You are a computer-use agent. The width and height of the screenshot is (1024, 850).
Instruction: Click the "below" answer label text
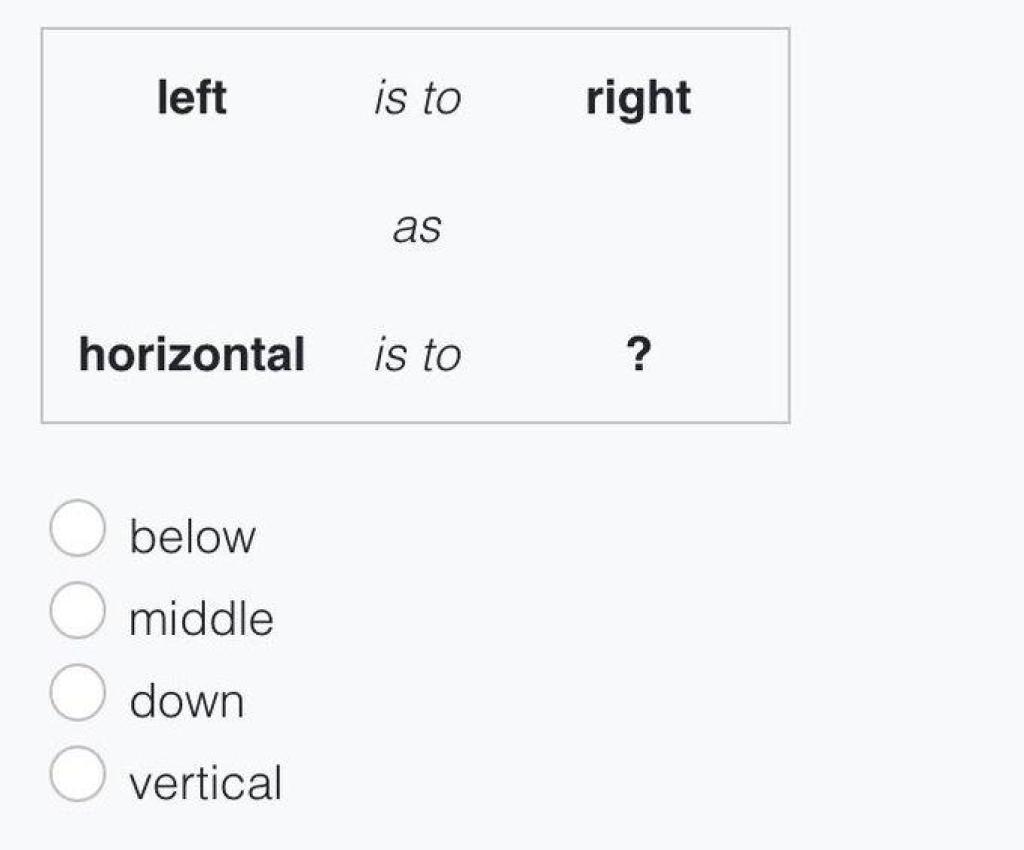click(x=192, y=537)
